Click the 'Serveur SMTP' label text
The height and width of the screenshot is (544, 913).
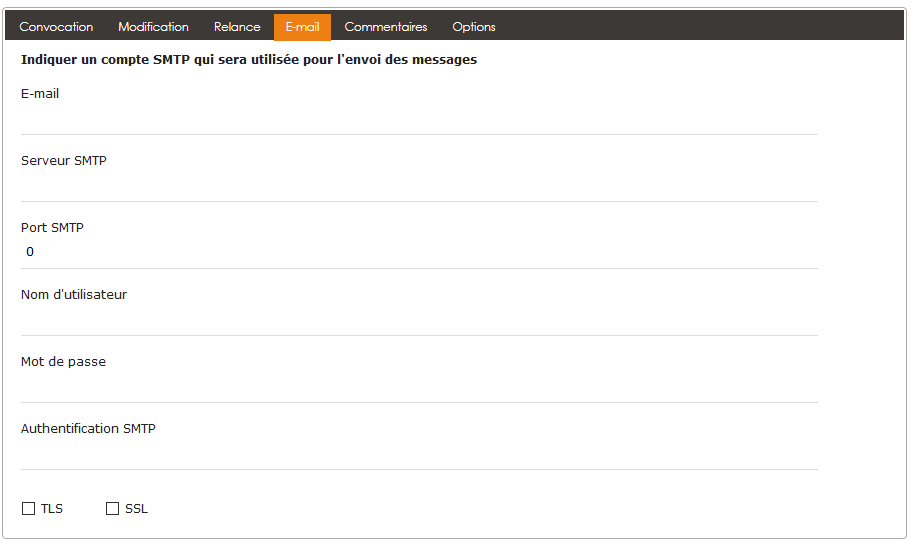64,161
